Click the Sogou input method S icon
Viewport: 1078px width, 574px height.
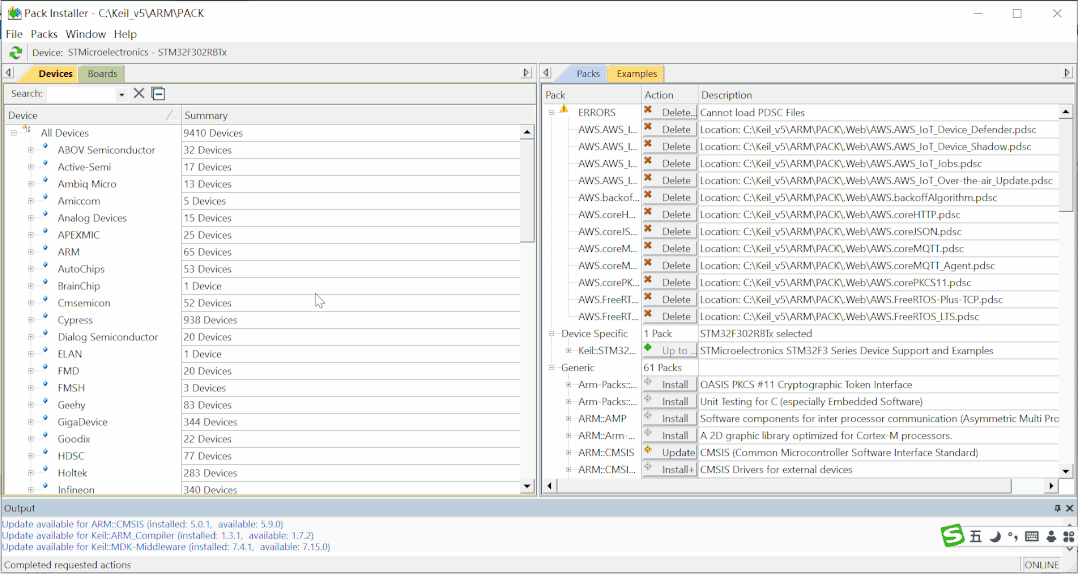[x=953, y=536]
